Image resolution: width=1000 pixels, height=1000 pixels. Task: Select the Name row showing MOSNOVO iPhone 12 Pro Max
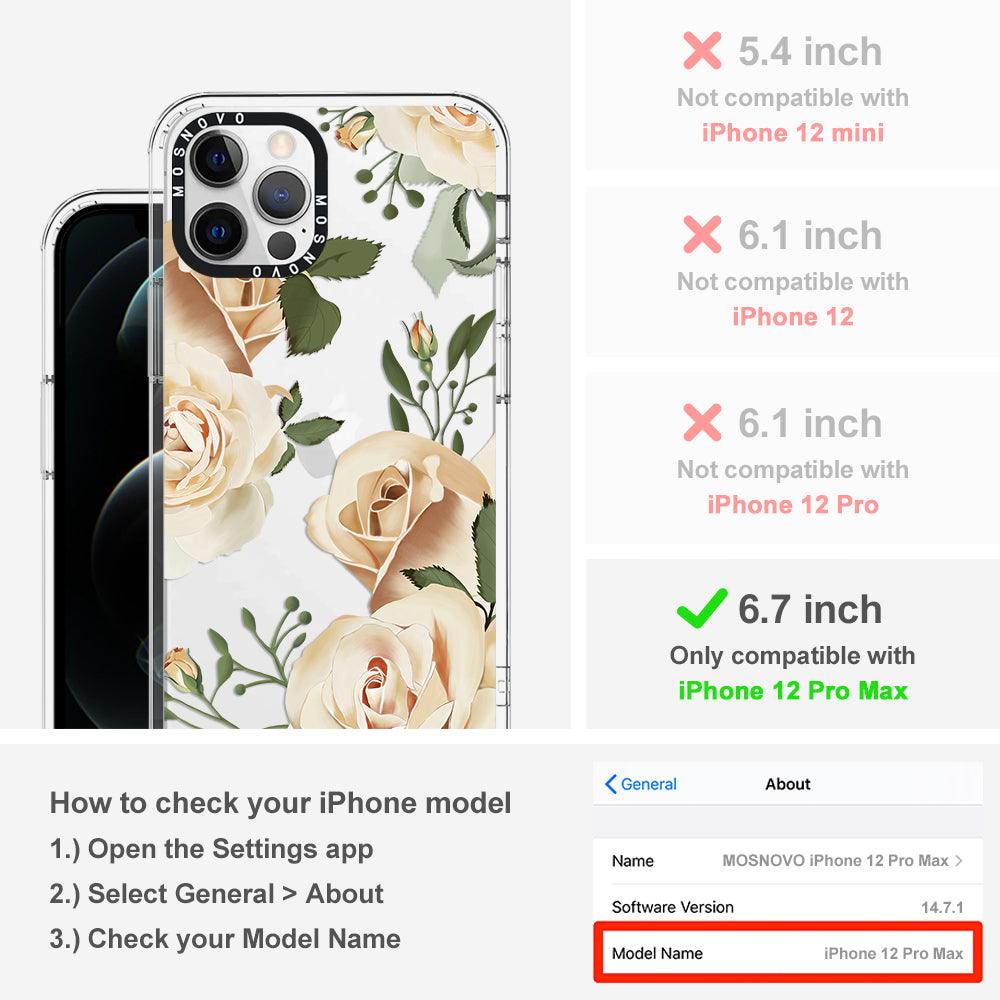click(788, 861)
